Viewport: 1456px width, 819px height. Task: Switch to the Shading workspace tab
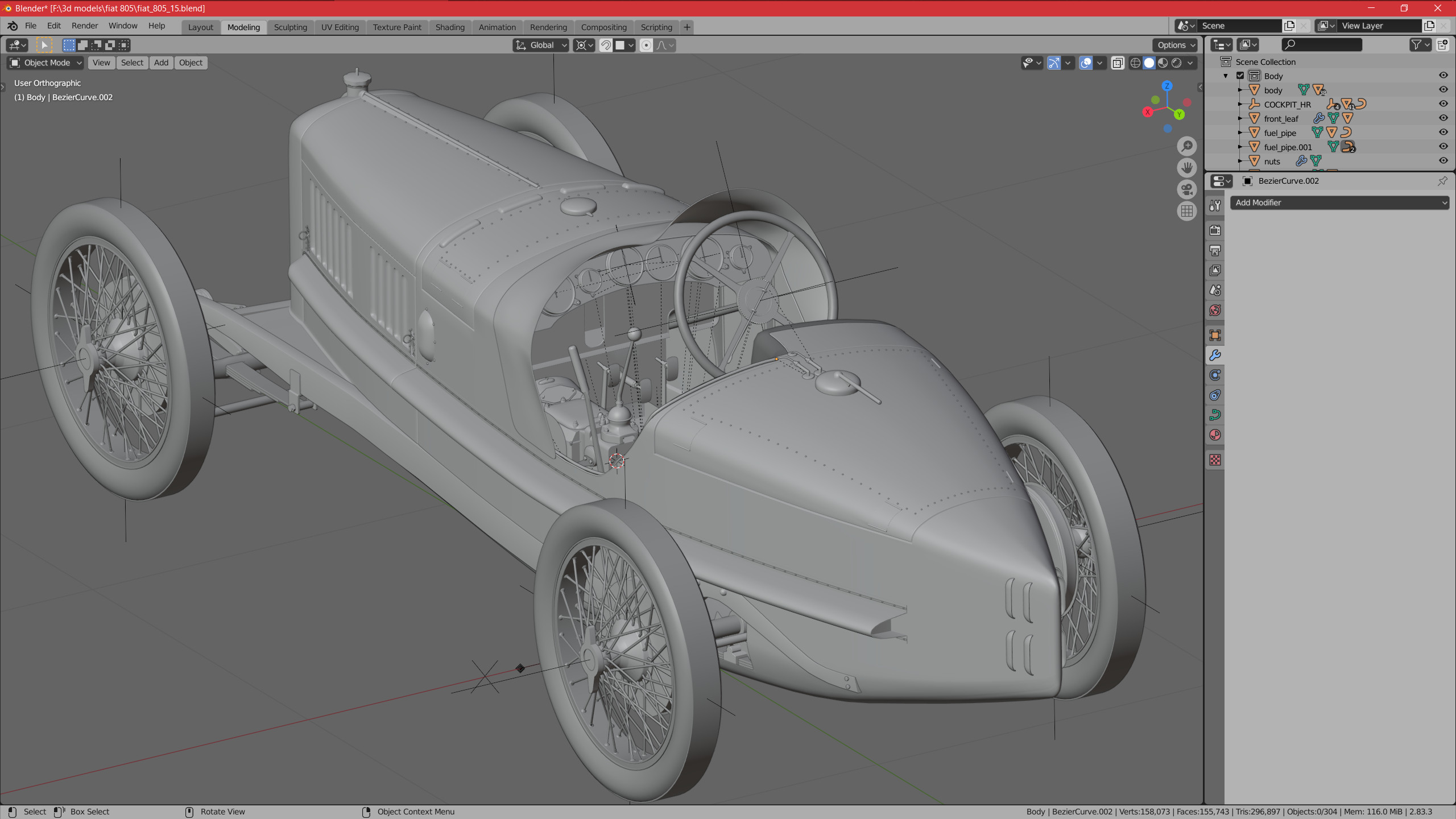coord(450,27)
